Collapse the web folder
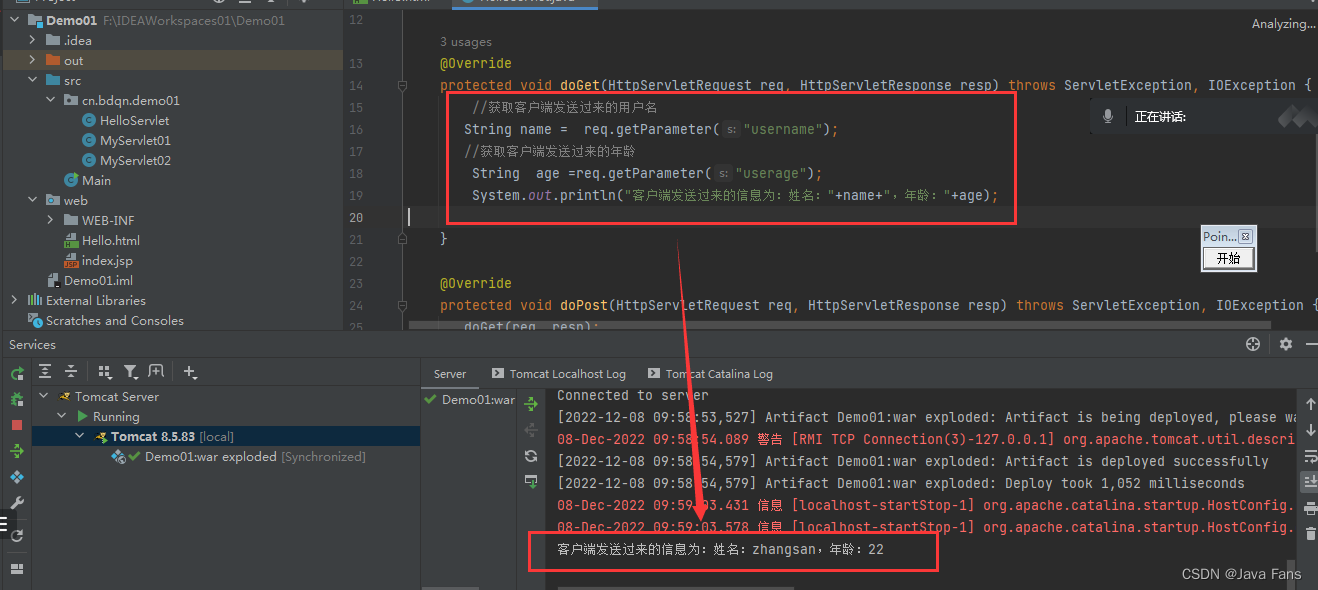The height and width of the screenshot is (590, 1318). [x=32, y=201]
